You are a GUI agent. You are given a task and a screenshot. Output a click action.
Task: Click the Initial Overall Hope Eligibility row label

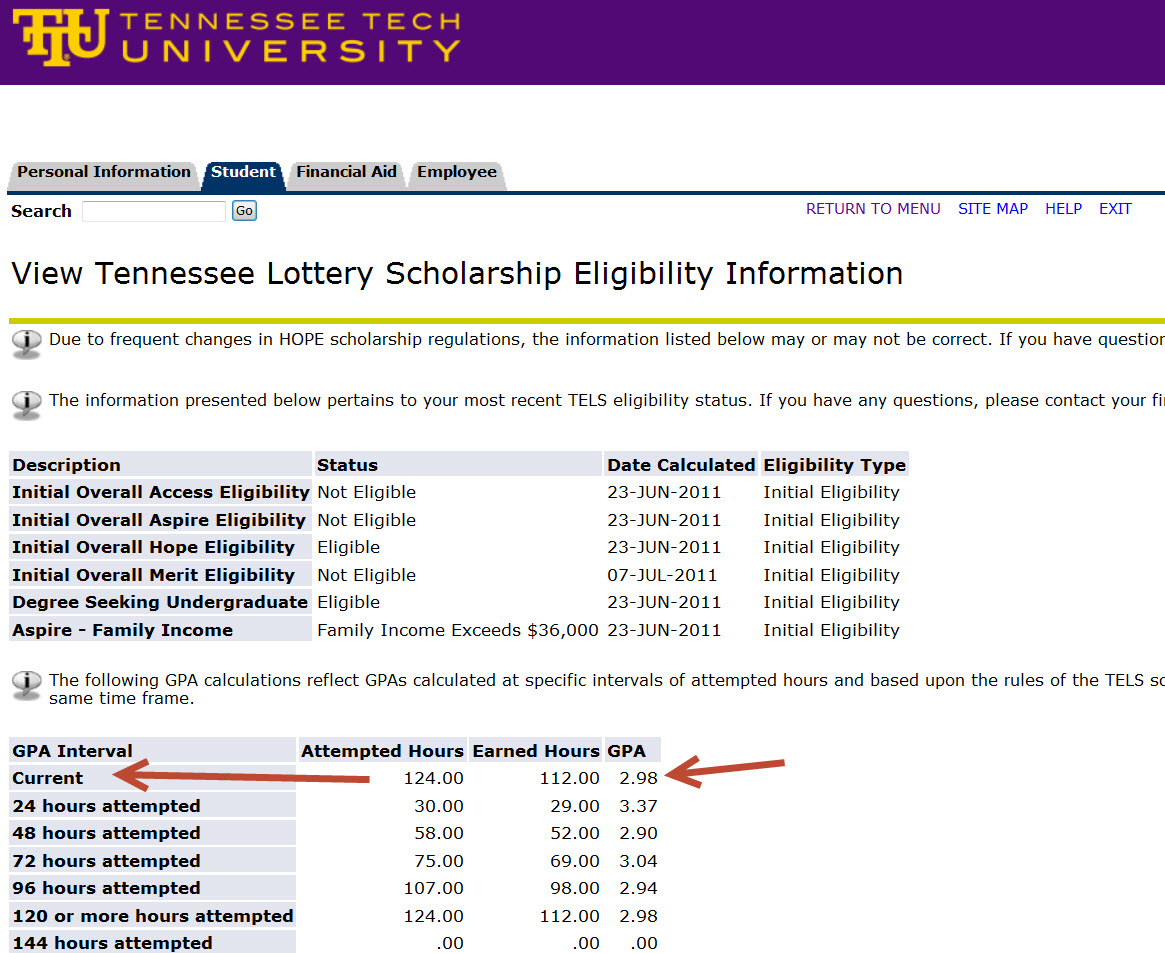pyautogui.click(x=153, y=547)
